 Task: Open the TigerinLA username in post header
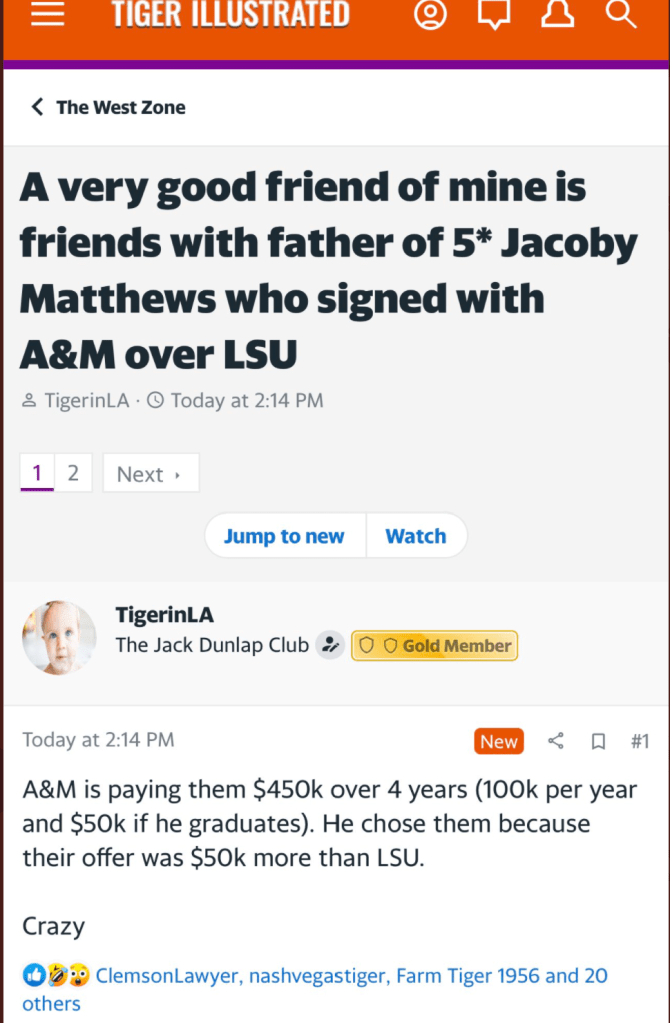tap(165, 615)
